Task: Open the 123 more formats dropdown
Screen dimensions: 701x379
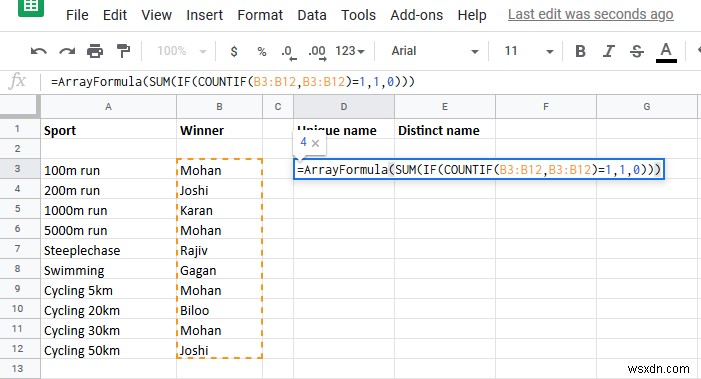Action: [x=350, y=51]
